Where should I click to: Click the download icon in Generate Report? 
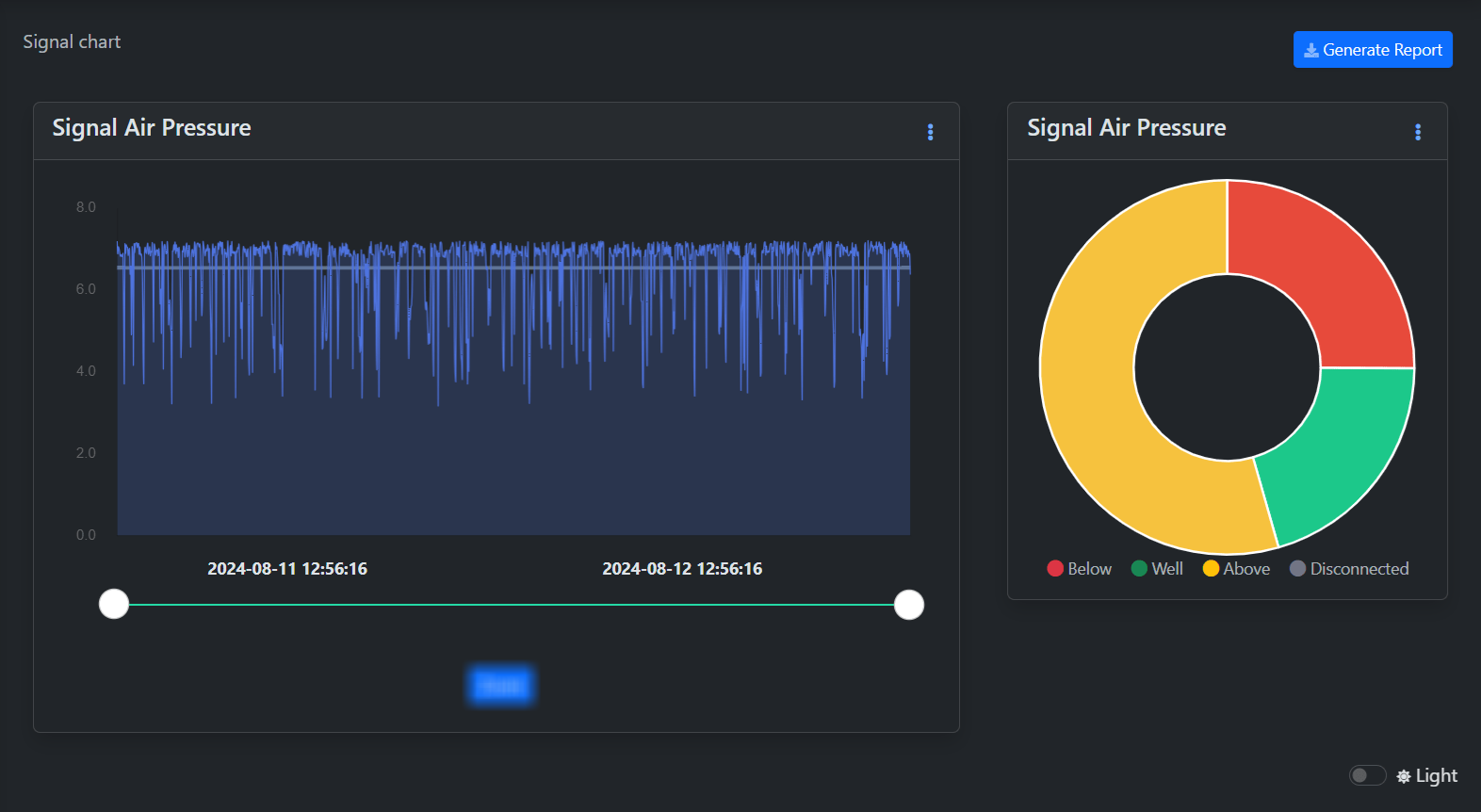coord(1310,50)
